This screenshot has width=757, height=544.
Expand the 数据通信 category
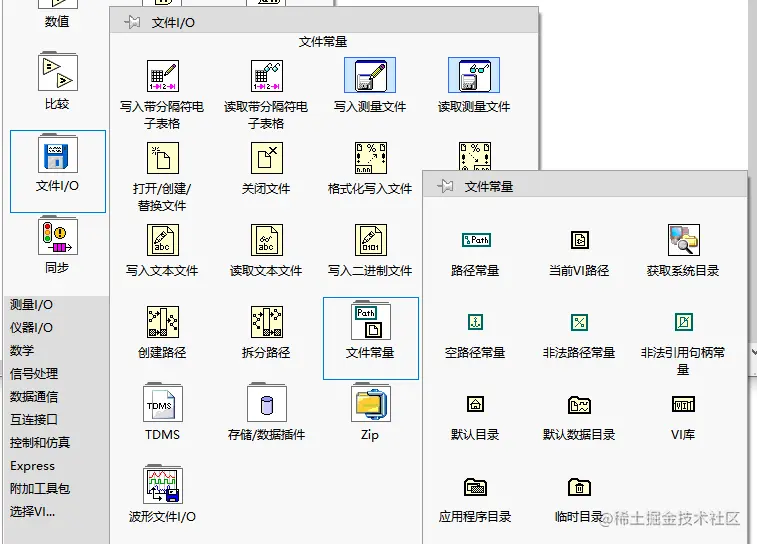click(x=34, y=397)
